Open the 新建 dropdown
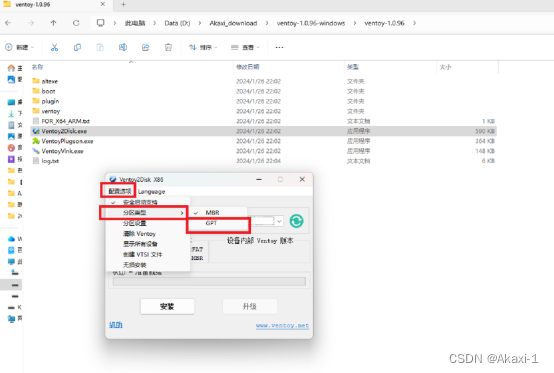Screen dimensions: 554x373 coord(19,47)
